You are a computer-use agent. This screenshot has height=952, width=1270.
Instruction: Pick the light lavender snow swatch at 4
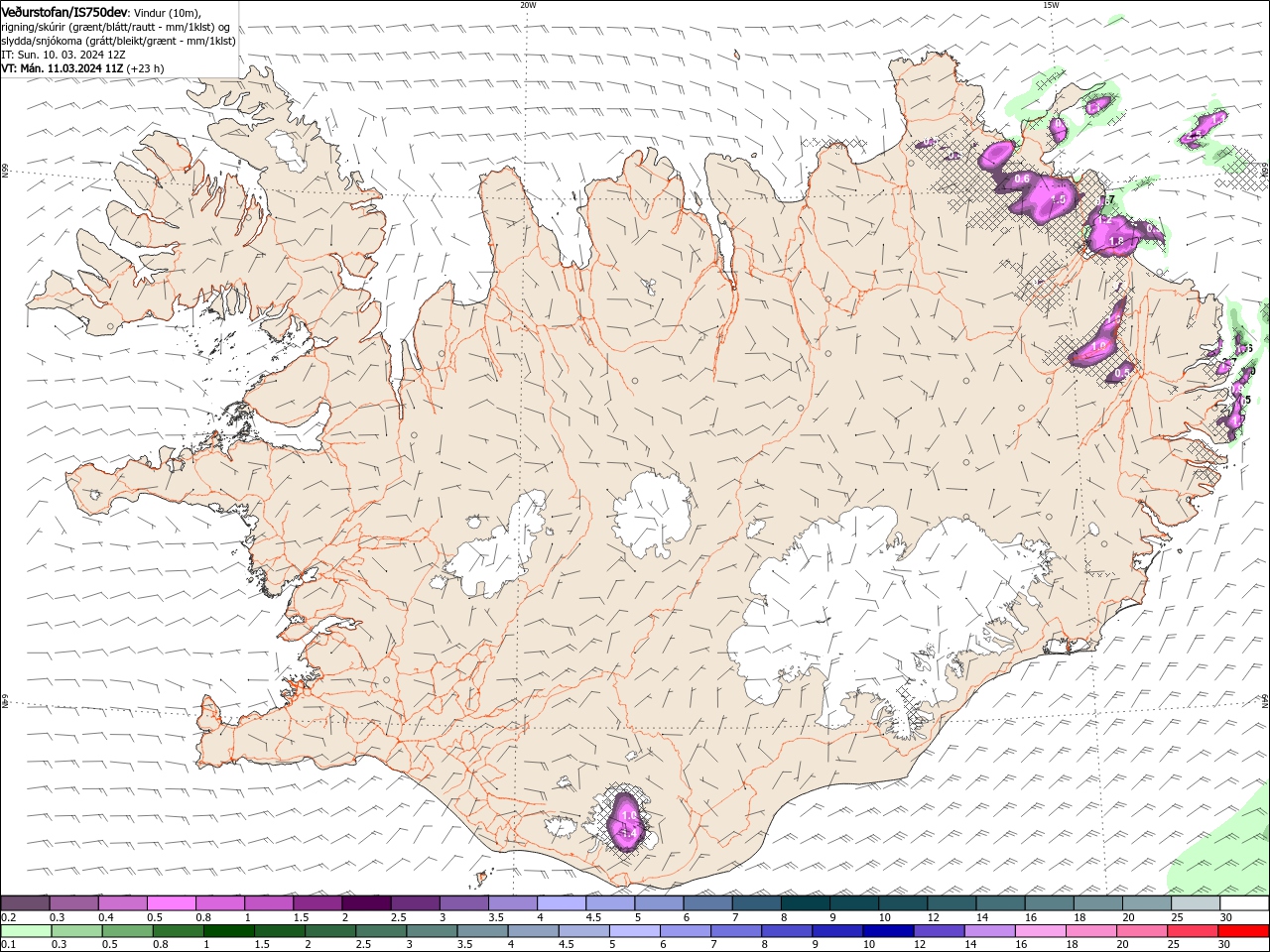[562, 903]
